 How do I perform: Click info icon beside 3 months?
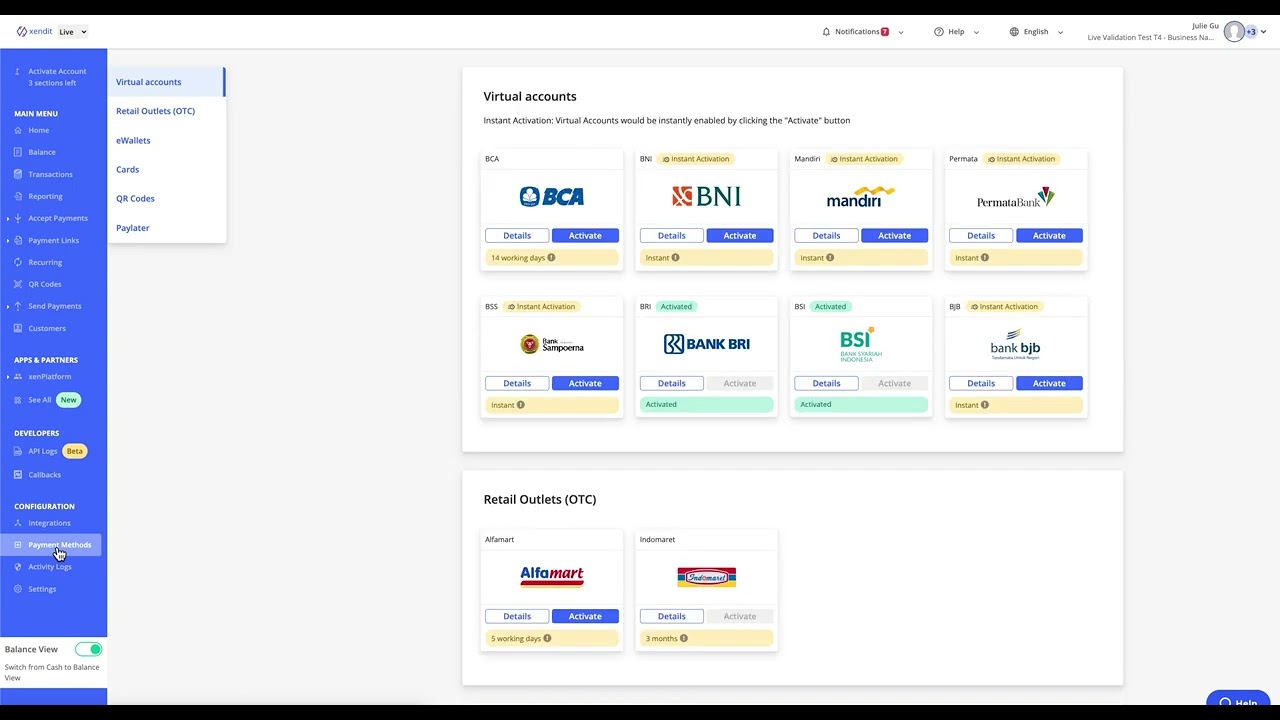(x=683, y=638)
